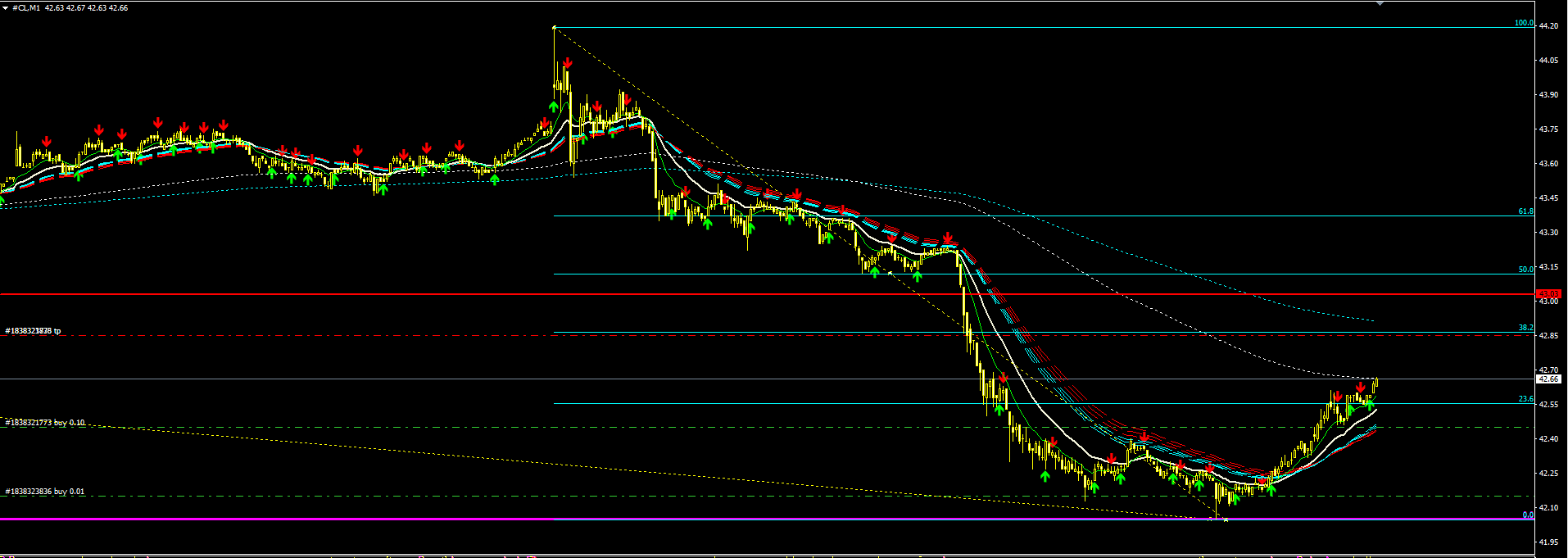Screen dimensions: 1568x558
Task: Click the red 43.03 price tag
Action: point(1548,293)
